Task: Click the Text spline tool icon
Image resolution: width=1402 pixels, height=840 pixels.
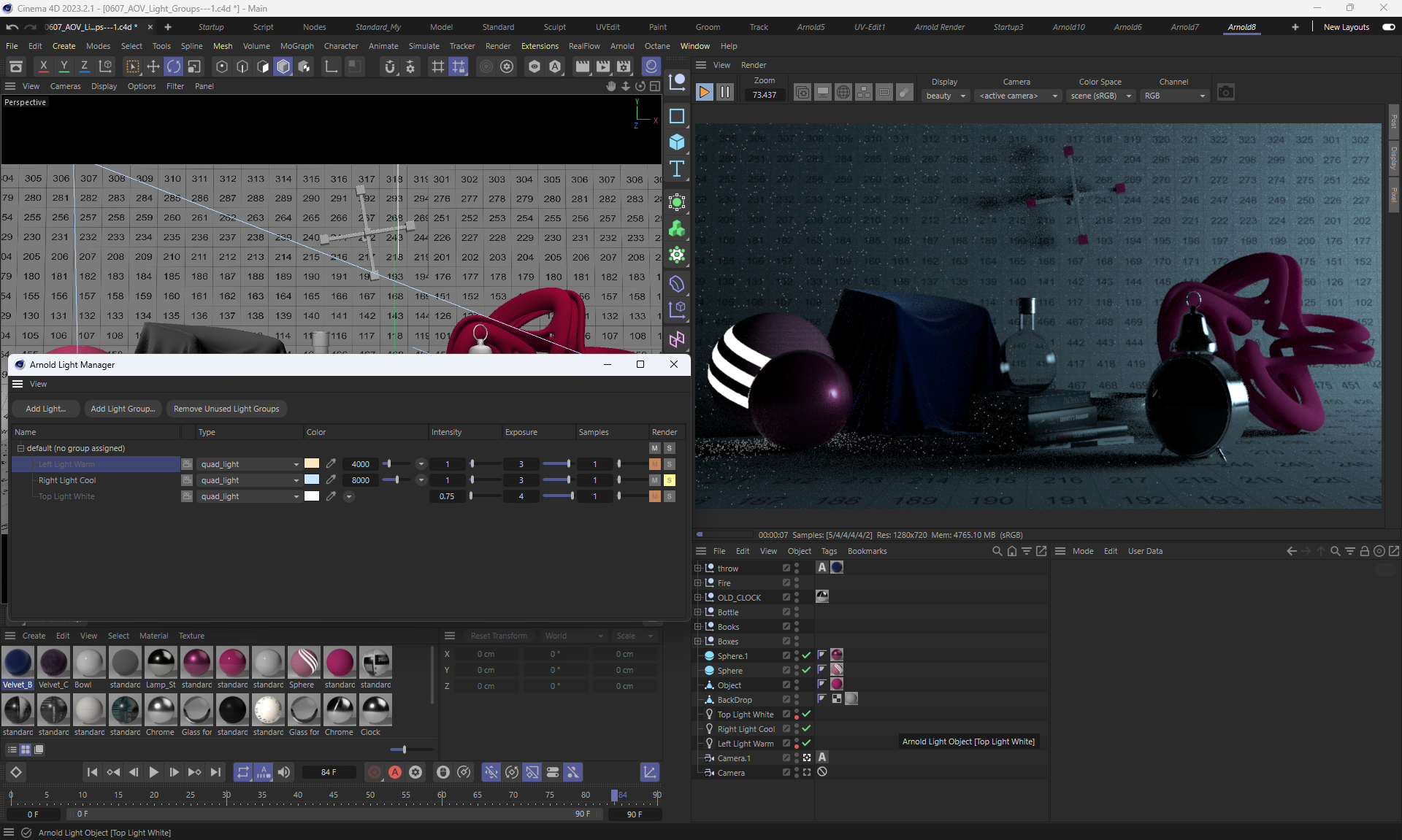Action: (677, 169)
